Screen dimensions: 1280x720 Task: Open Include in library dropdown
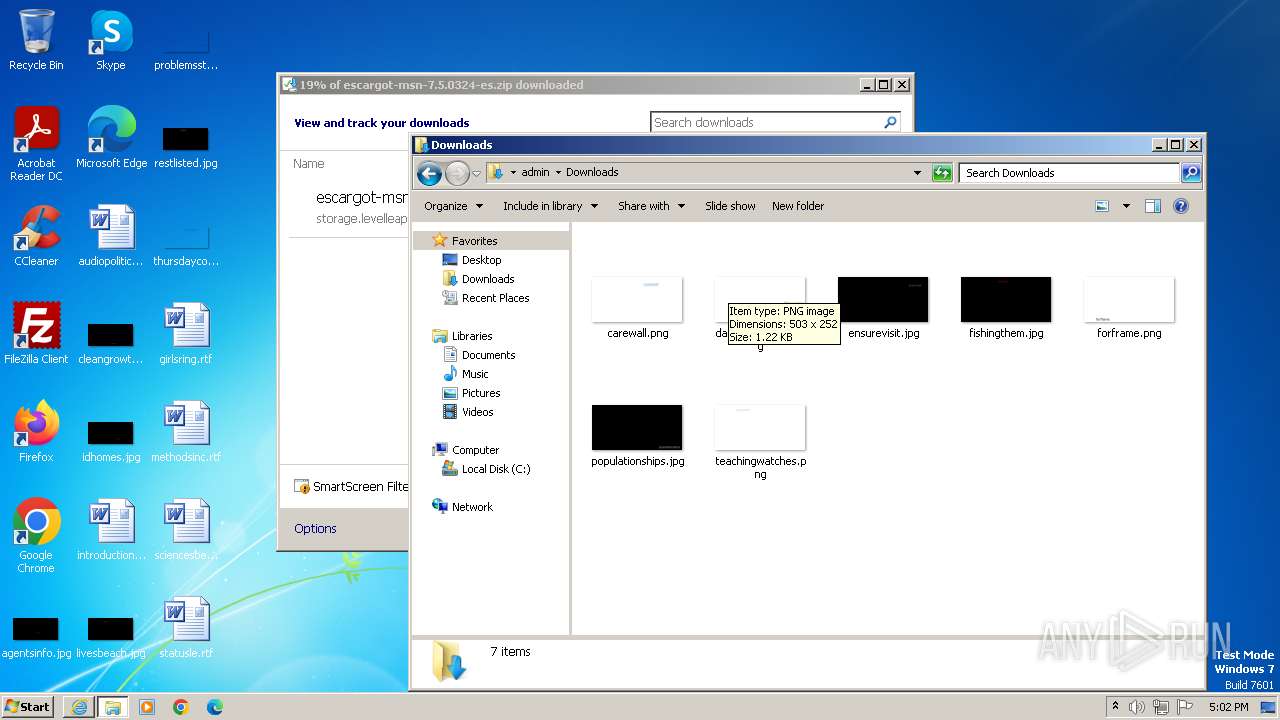(x=551, y=206)
